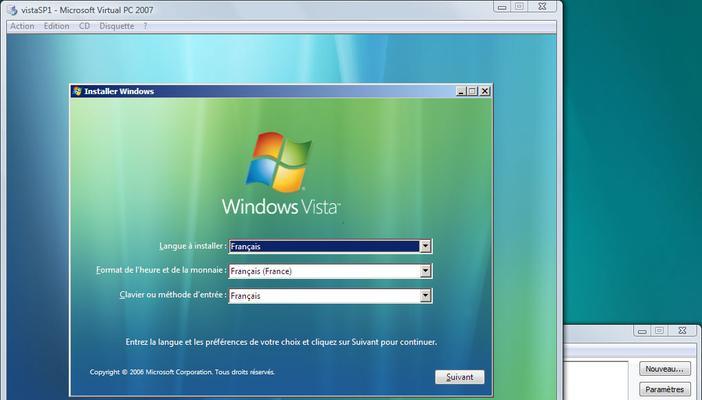Expand the Clavier ou méthode d'entrée arrow
702x400 pixels.
tap(425, 295)
